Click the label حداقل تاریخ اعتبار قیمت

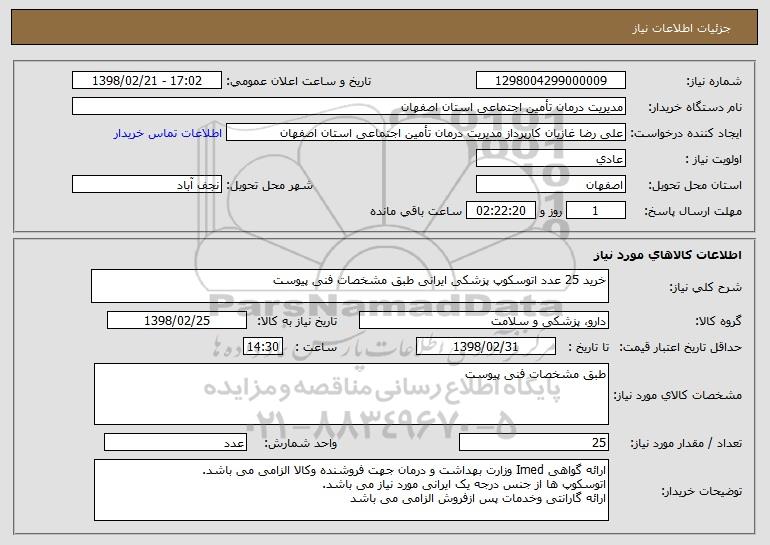point(680,347)
